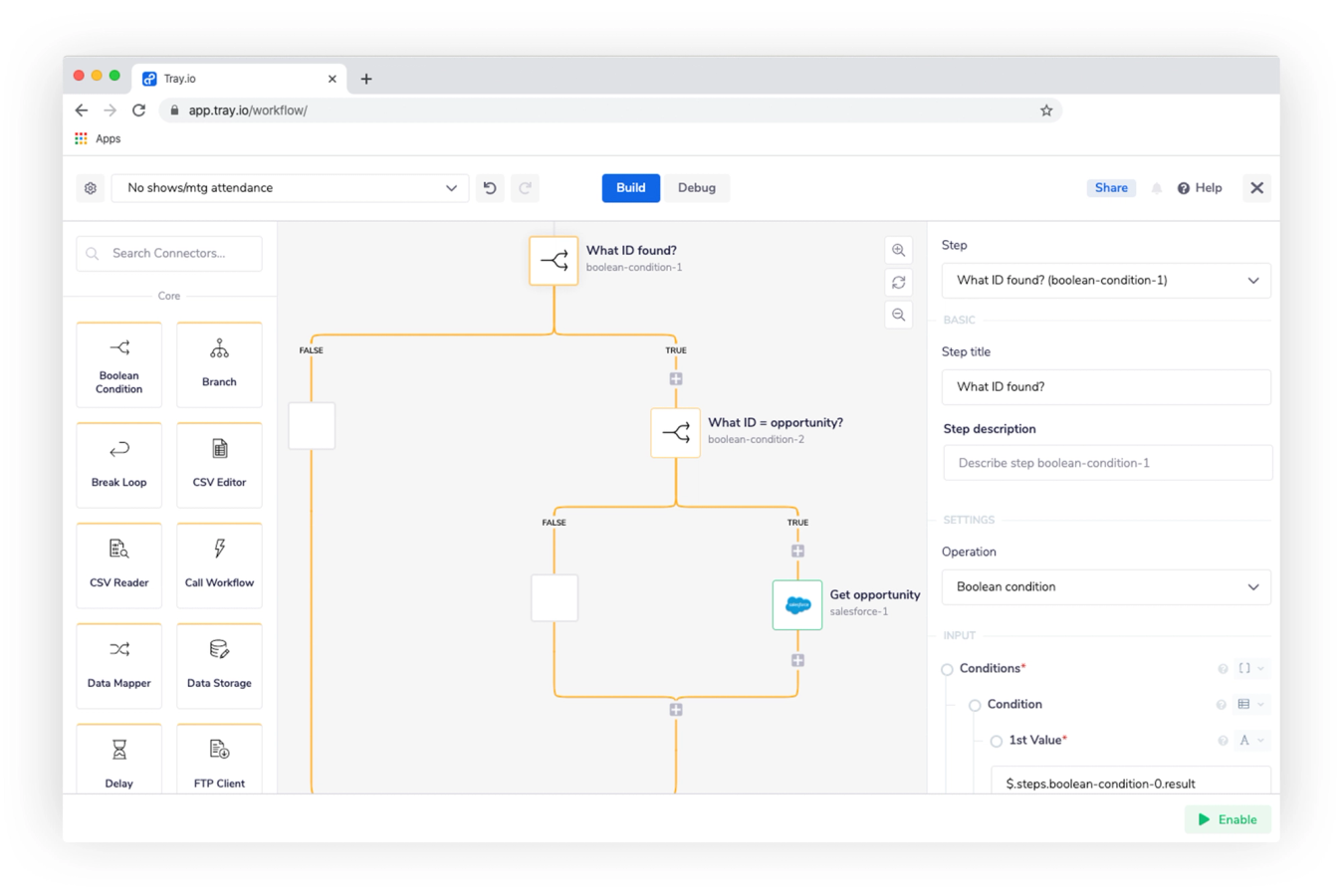The width and height of the screenshot is (1344, 896).
Task: Zoom out of the canvas
Action: pyautogui.click(x=899, y=316)
